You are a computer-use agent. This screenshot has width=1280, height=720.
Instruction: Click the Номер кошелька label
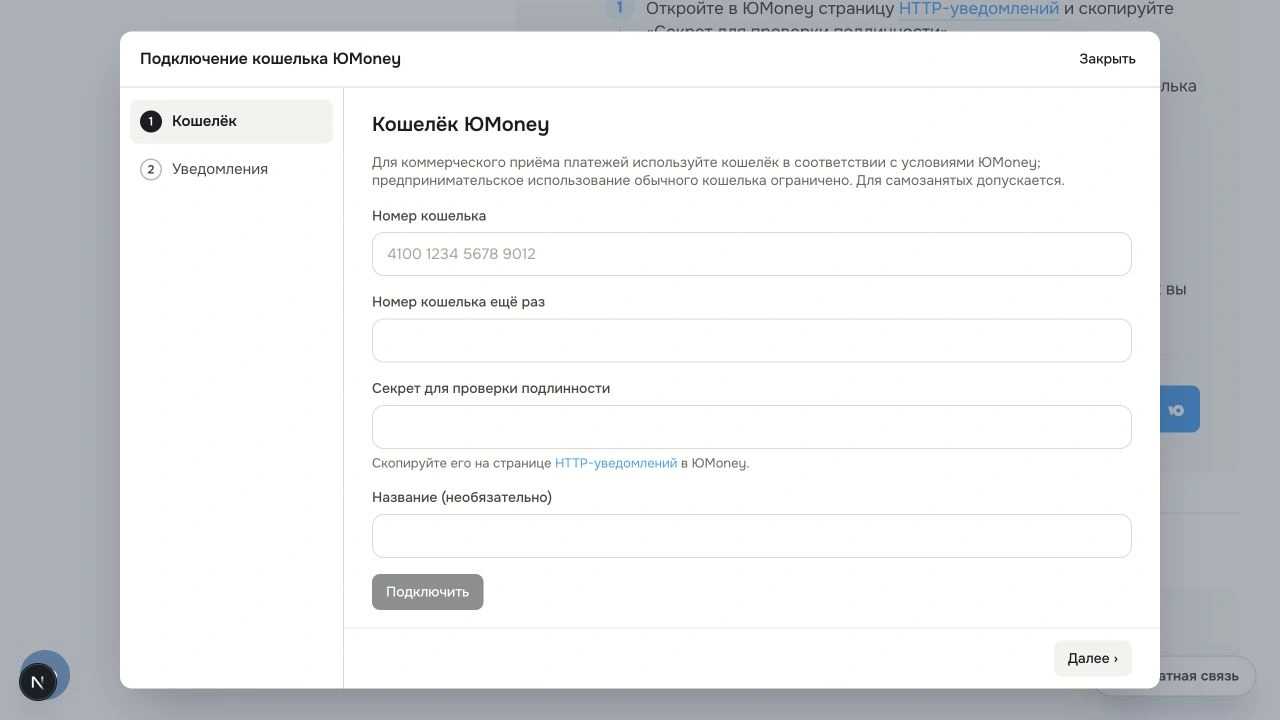point(429,216)
